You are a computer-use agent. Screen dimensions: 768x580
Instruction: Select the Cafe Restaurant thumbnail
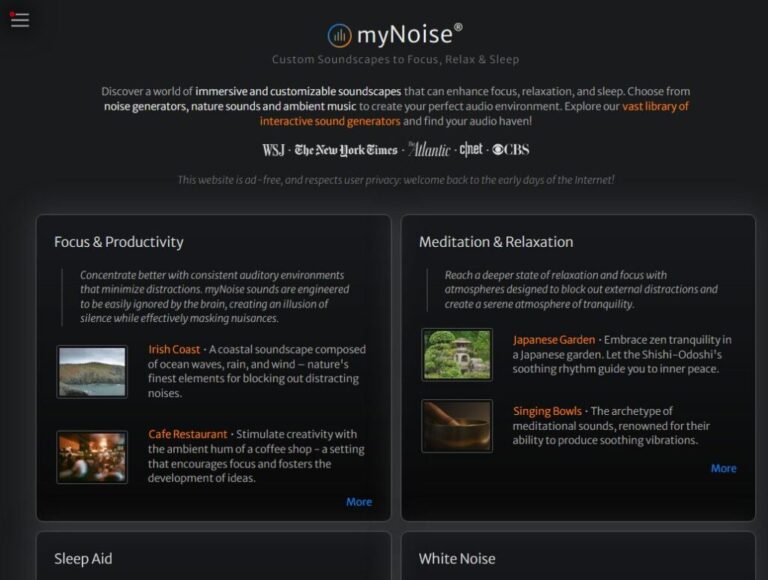tap(92, 457)
